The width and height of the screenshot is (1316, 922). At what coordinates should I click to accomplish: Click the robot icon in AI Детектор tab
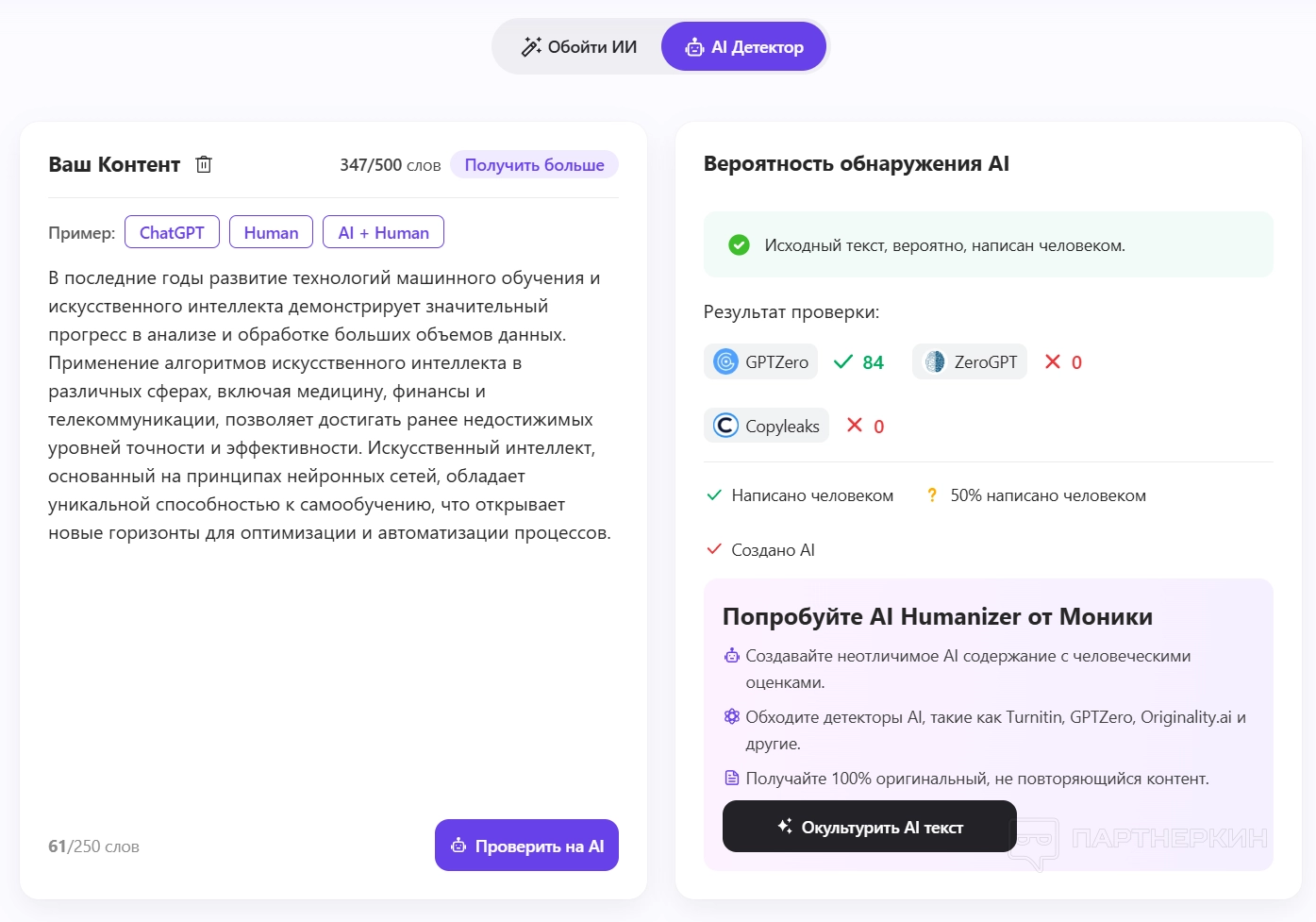[x=694, y=47]
